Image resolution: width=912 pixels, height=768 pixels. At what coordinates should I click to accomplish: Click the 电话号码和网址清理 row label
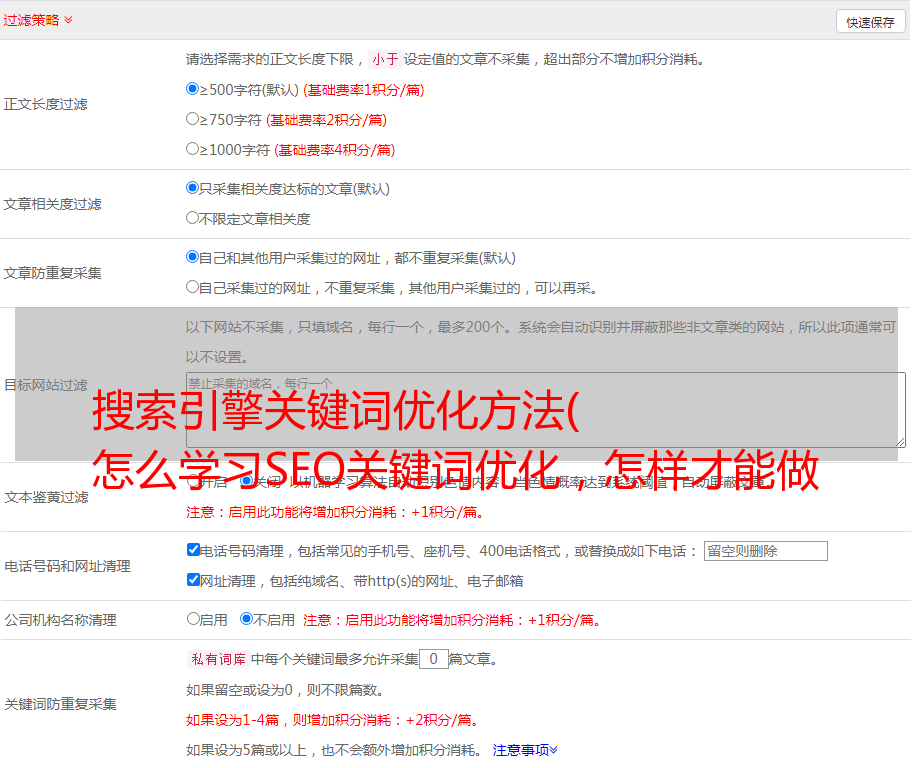tap(67, 566)
